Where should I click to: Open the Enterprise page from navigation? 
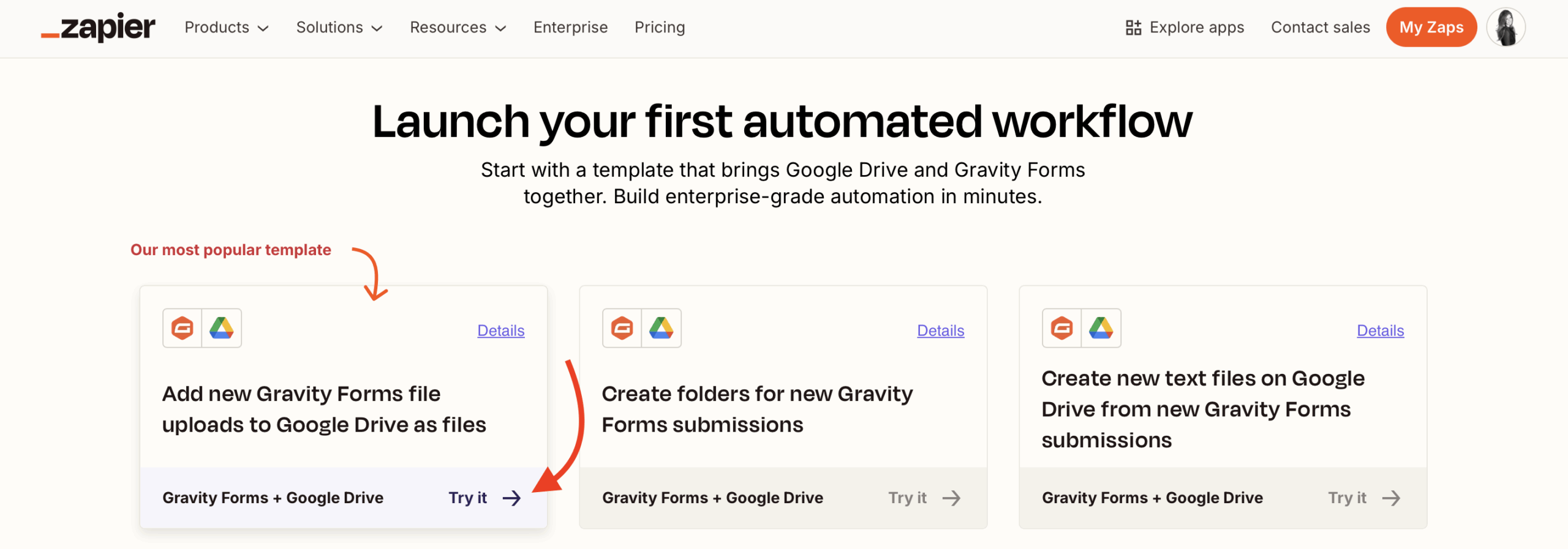tap(570, 27)
